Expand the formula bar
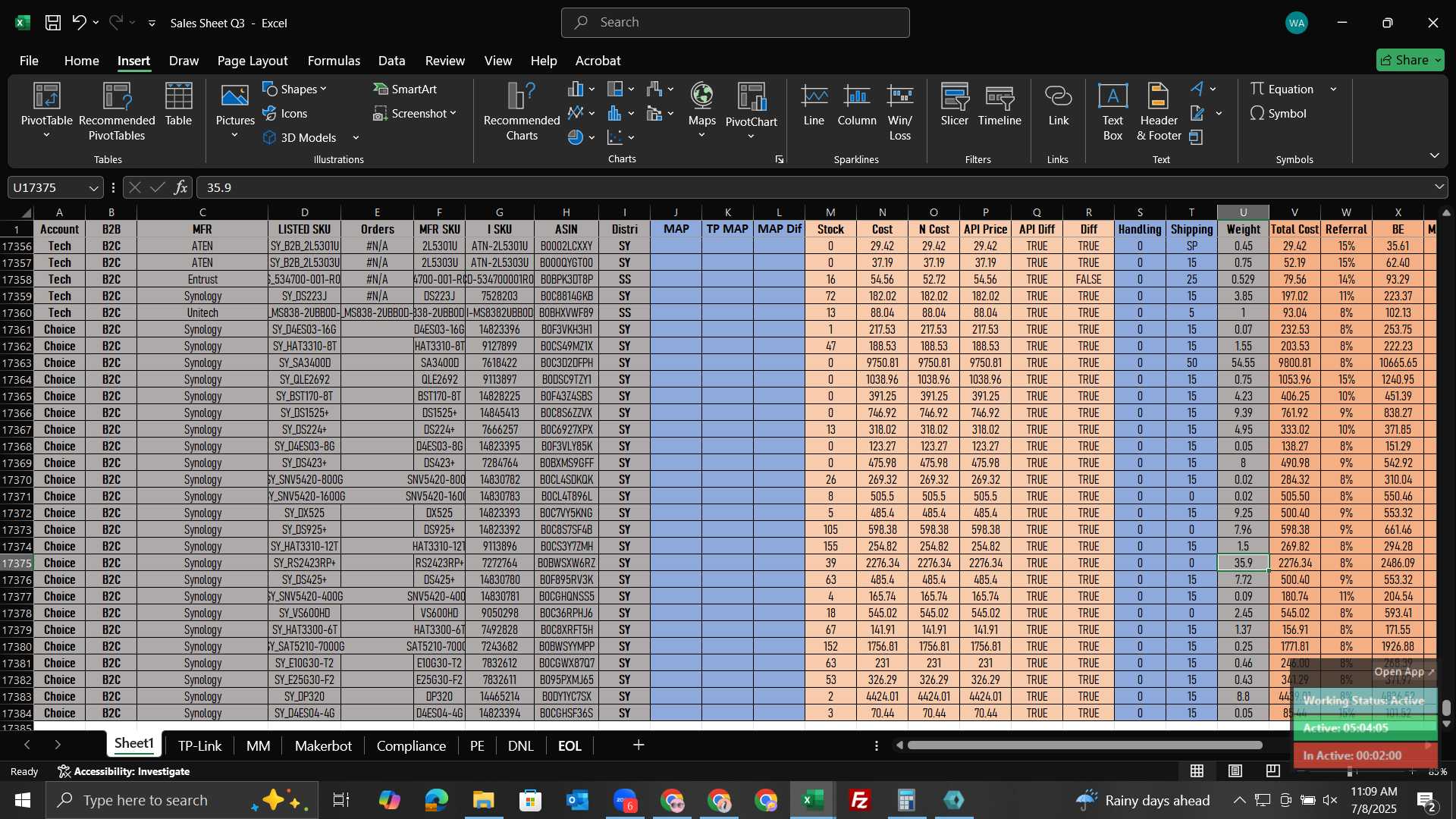Screen dimensions: 1456x819 click(x=1439, y=187)
